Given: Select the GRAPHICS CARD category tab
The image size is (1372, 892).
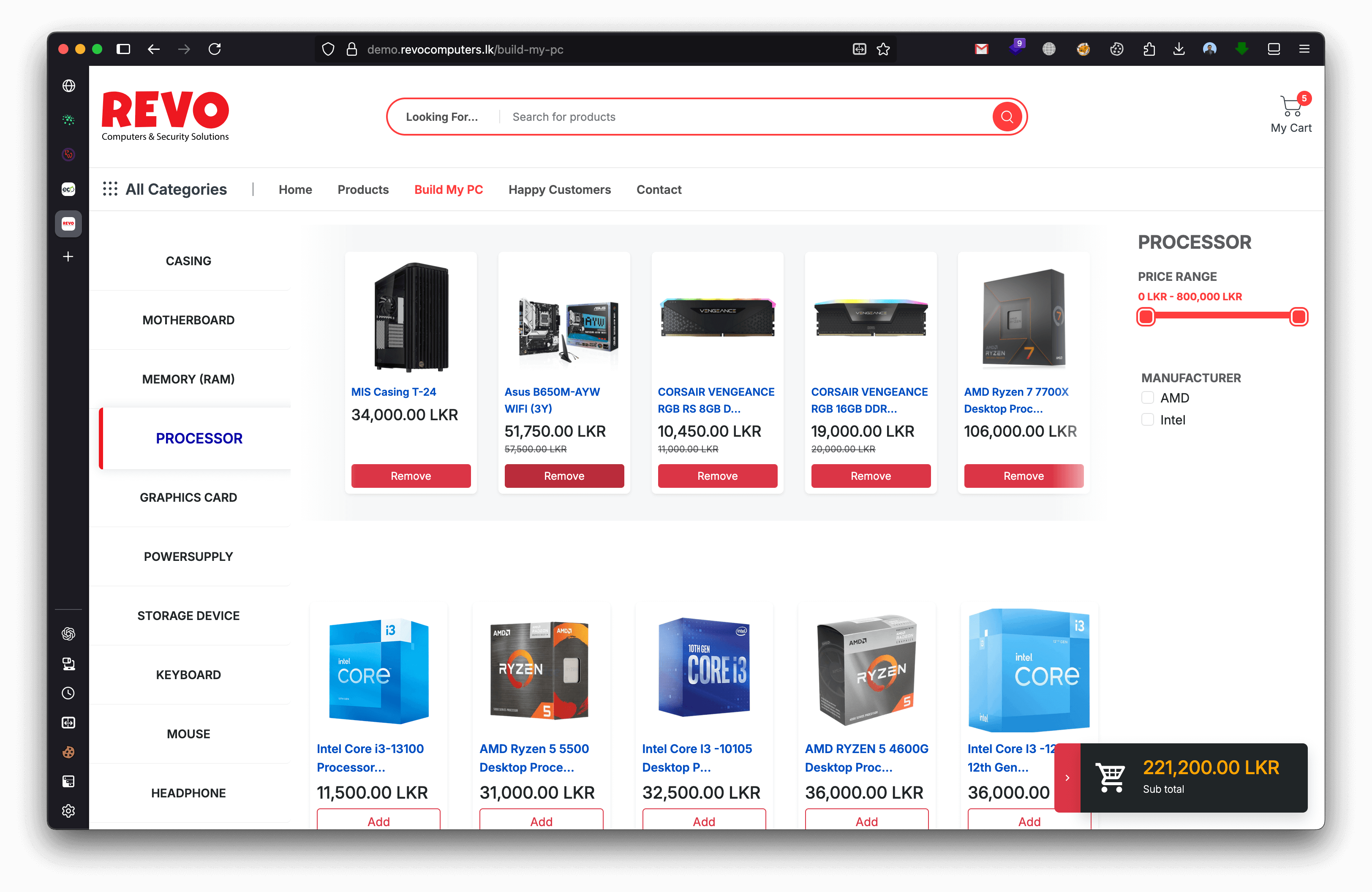Looking at the screenshot, I should pyautogui.click(x=188, y=497).
